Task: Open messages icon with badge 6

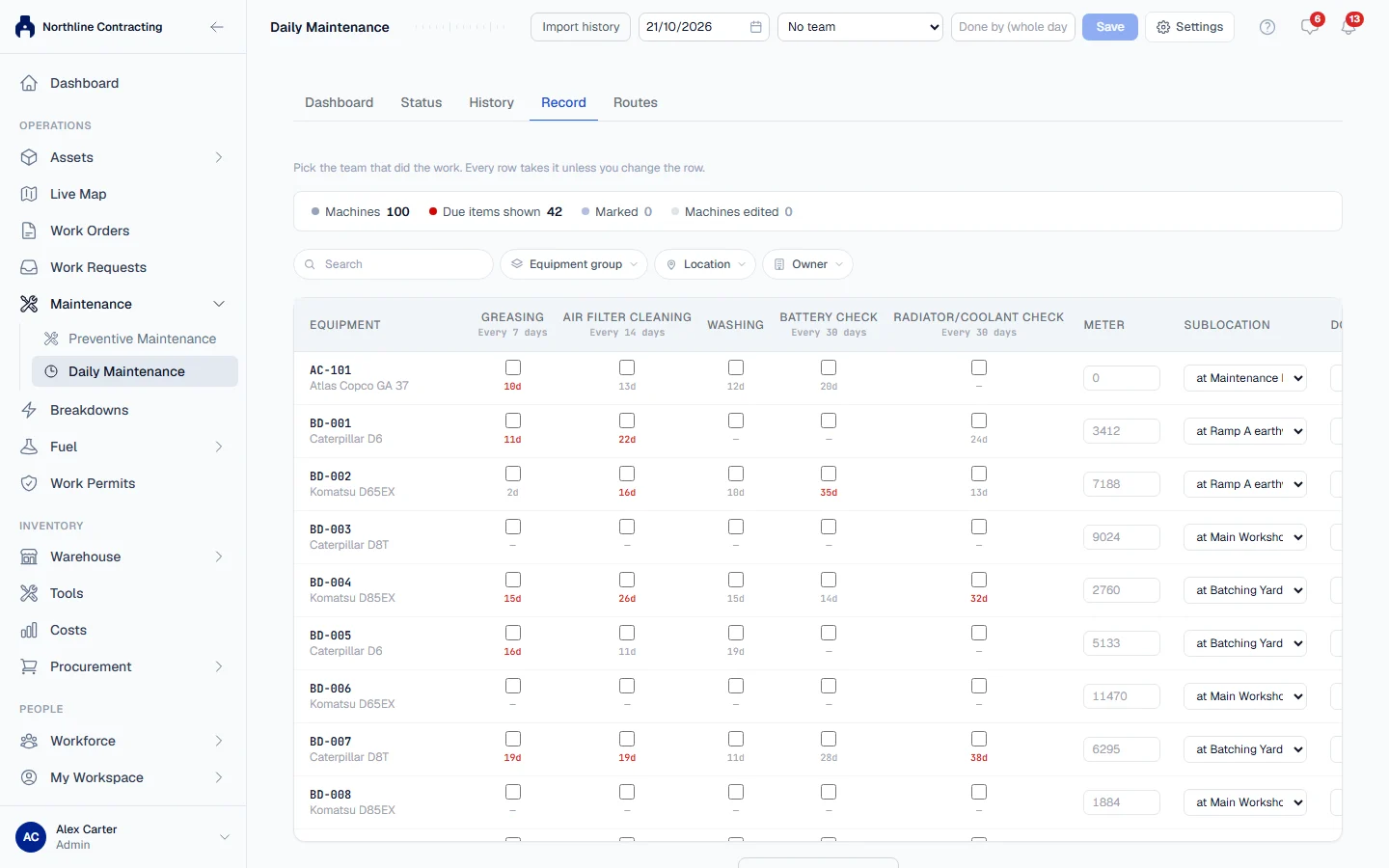Action: tap(1309, 27)
